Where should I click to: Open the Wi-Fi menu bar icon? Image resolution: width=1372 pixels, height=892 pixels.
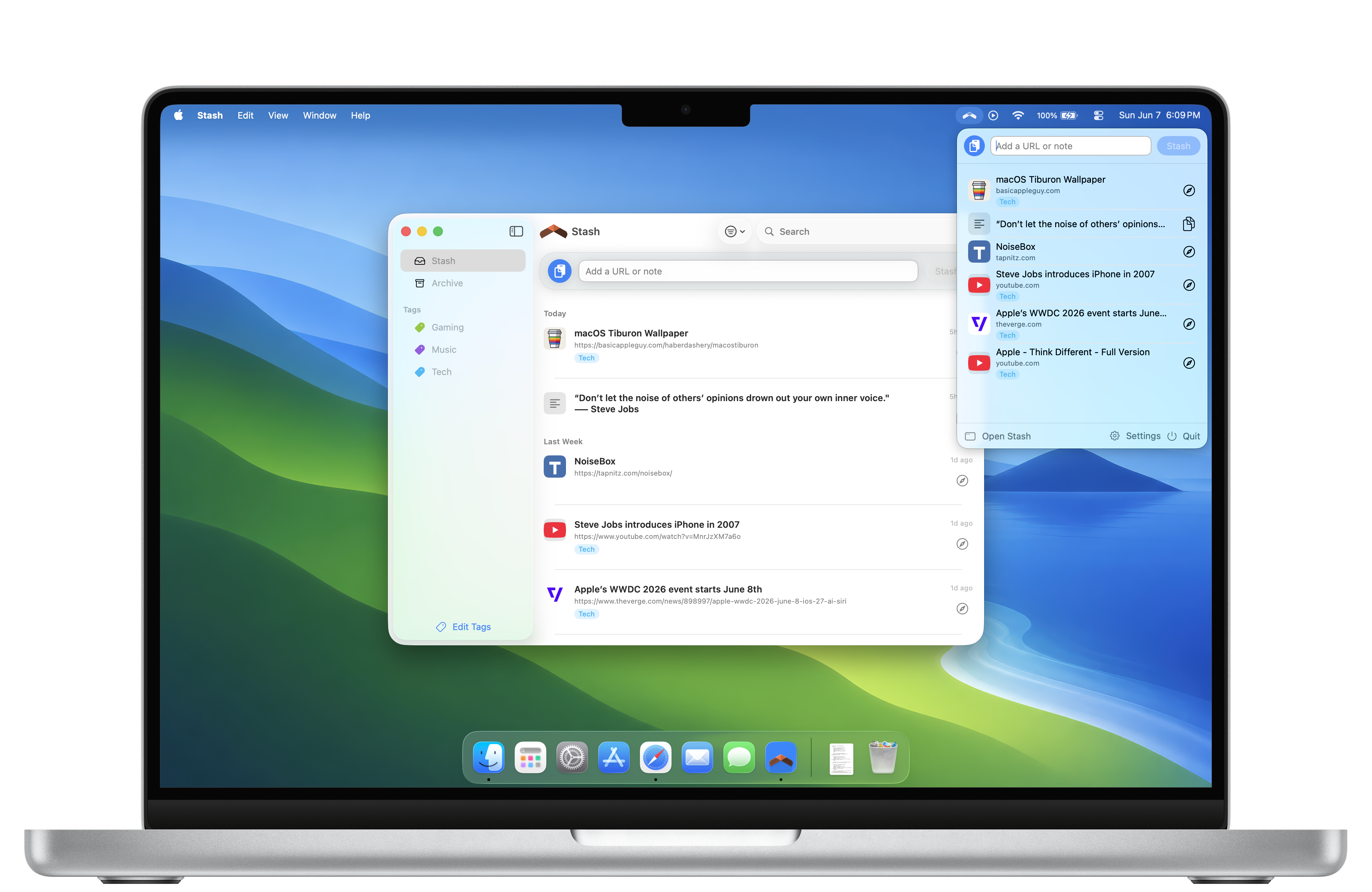pos(1018,115)
